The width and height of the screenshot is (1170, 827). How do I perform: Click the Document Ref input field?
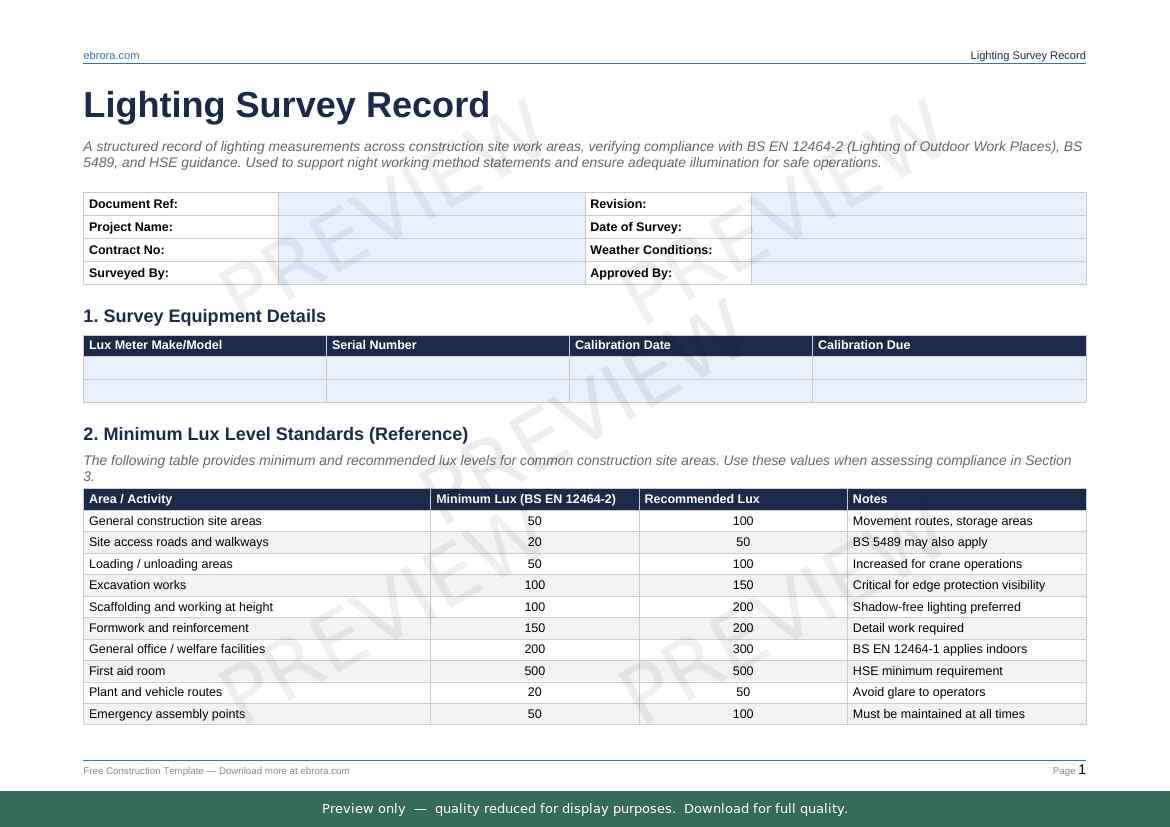pos(431,204)
